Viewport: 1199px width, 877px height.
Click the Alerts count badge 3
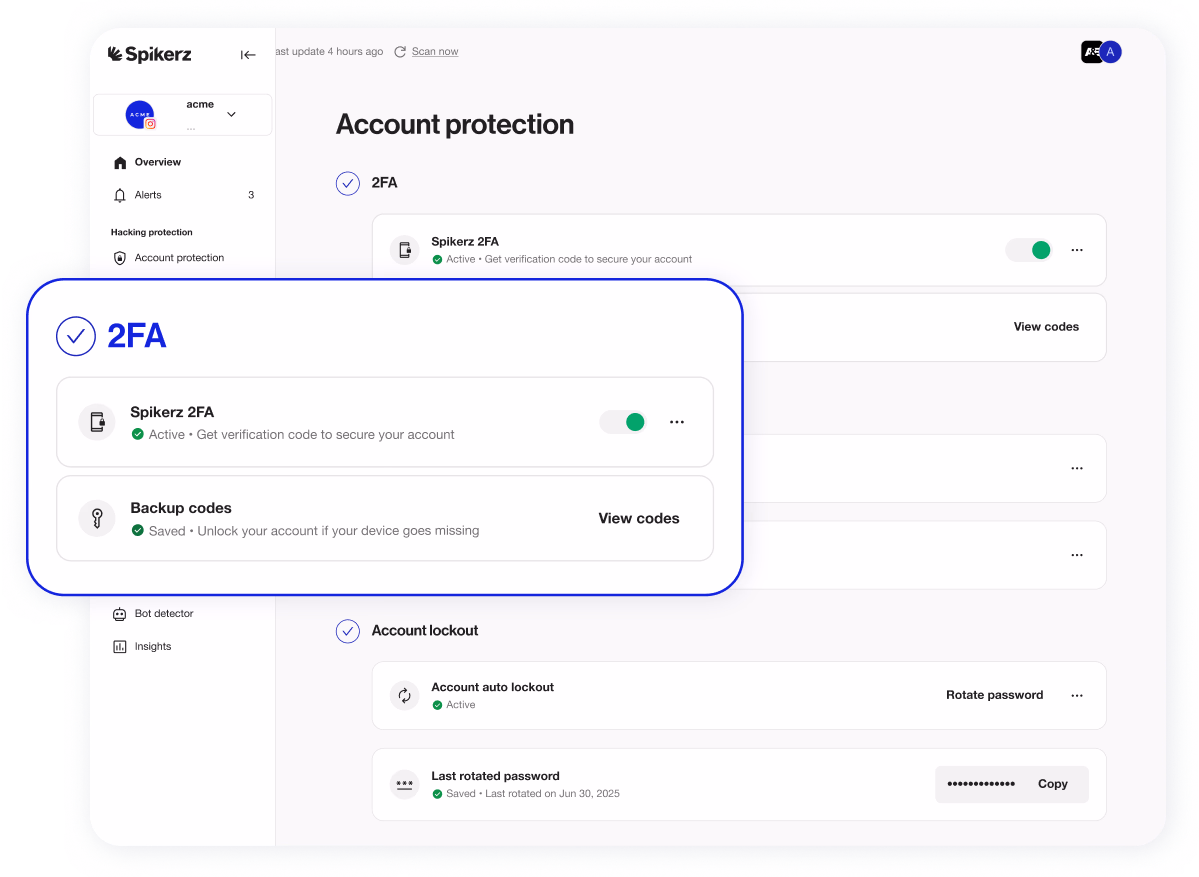tap(251, 195)
